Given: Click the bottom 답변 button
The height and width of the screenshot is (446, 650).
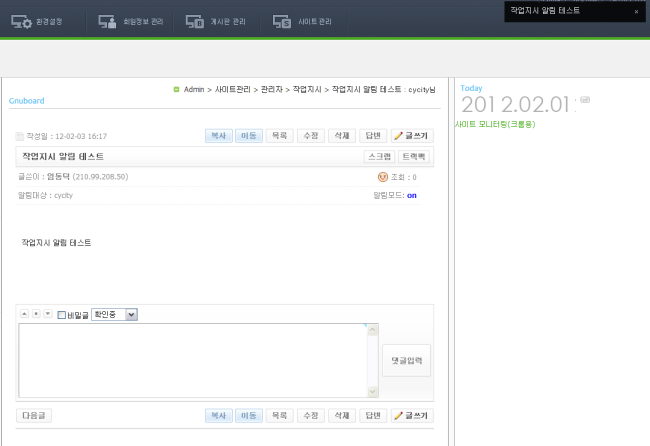Looking at the screenshot, I should click(373, 415).
